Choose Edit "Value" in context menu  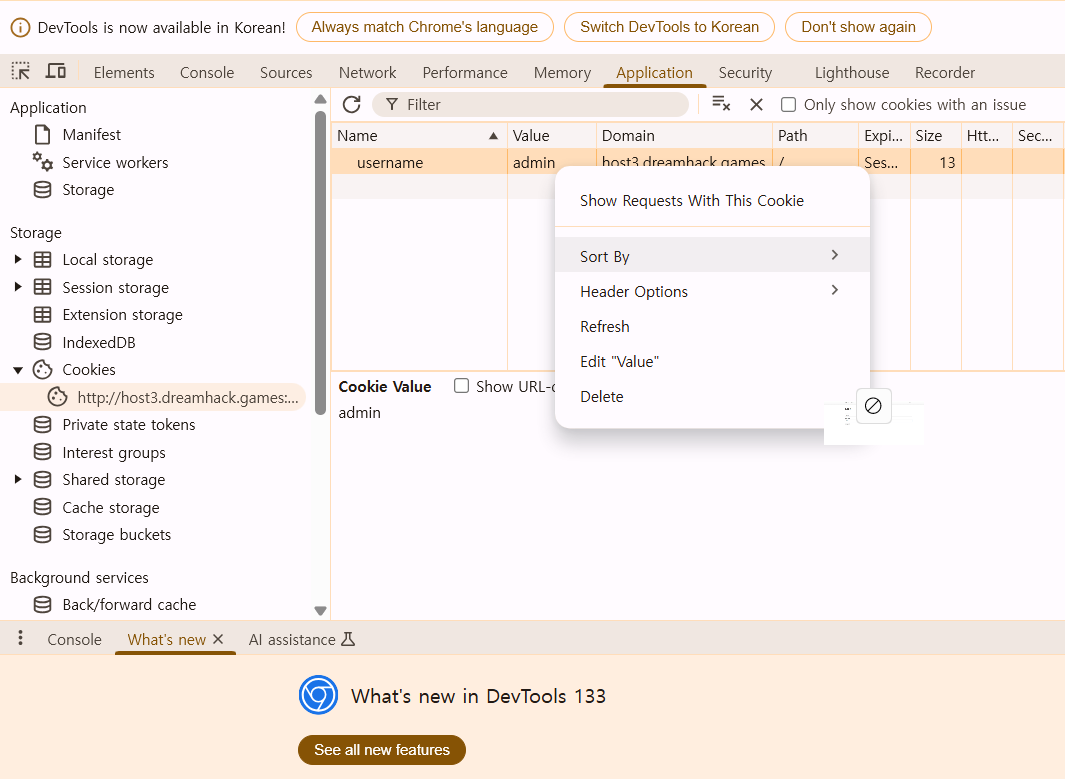(712, 361)
